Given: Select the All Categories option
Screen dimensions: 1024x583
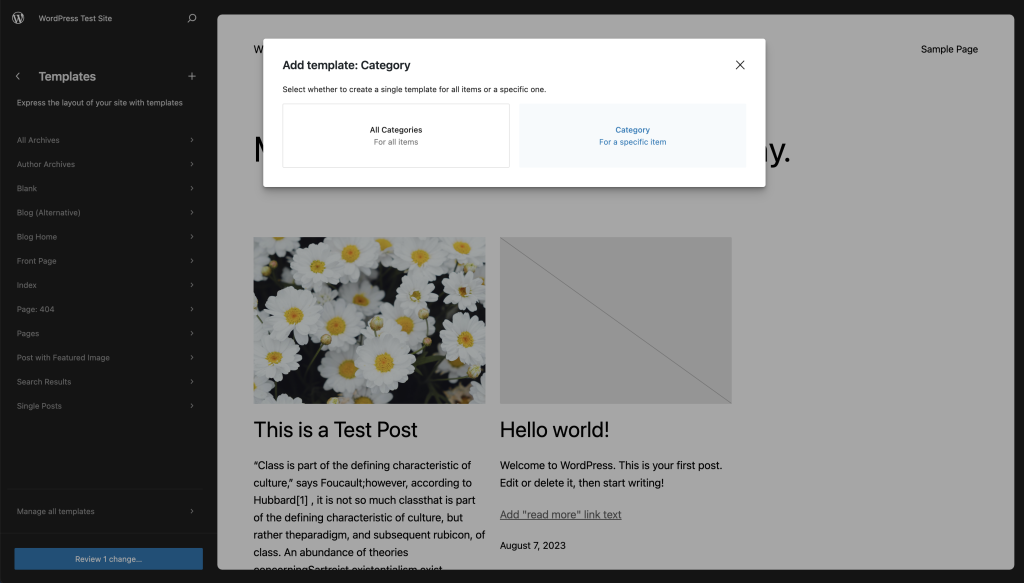Looking at the screenshot, I should click(x=396, y=136).
